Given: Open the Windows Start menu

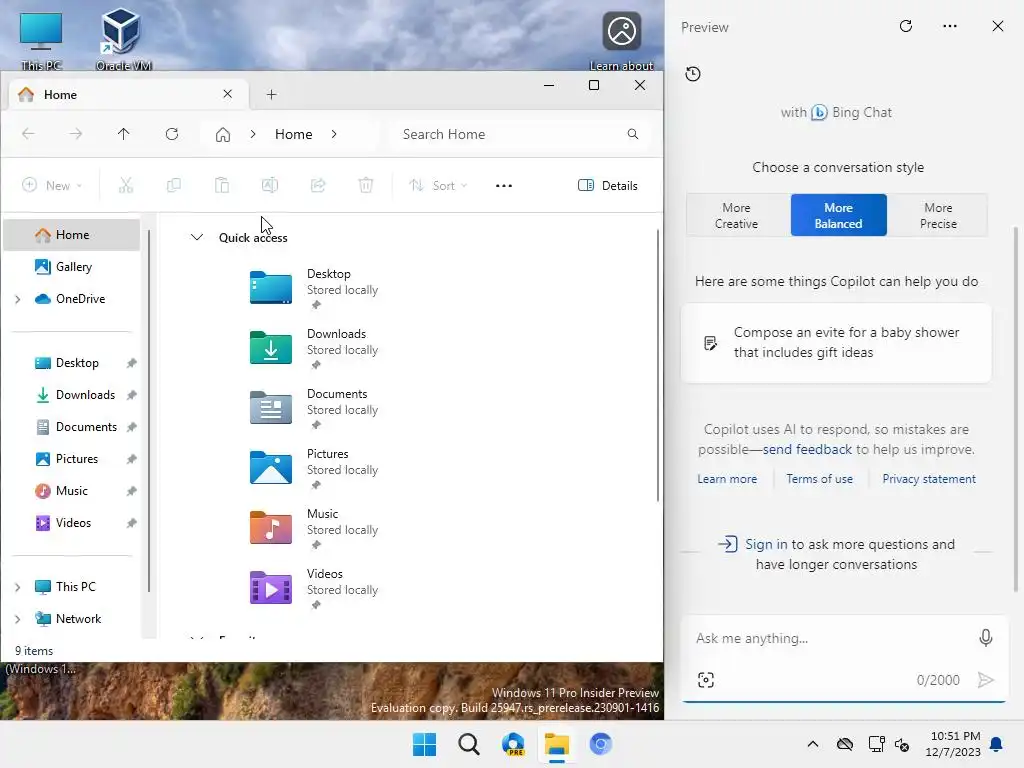Looking at the screenshot, I should (x=424, y=744).
